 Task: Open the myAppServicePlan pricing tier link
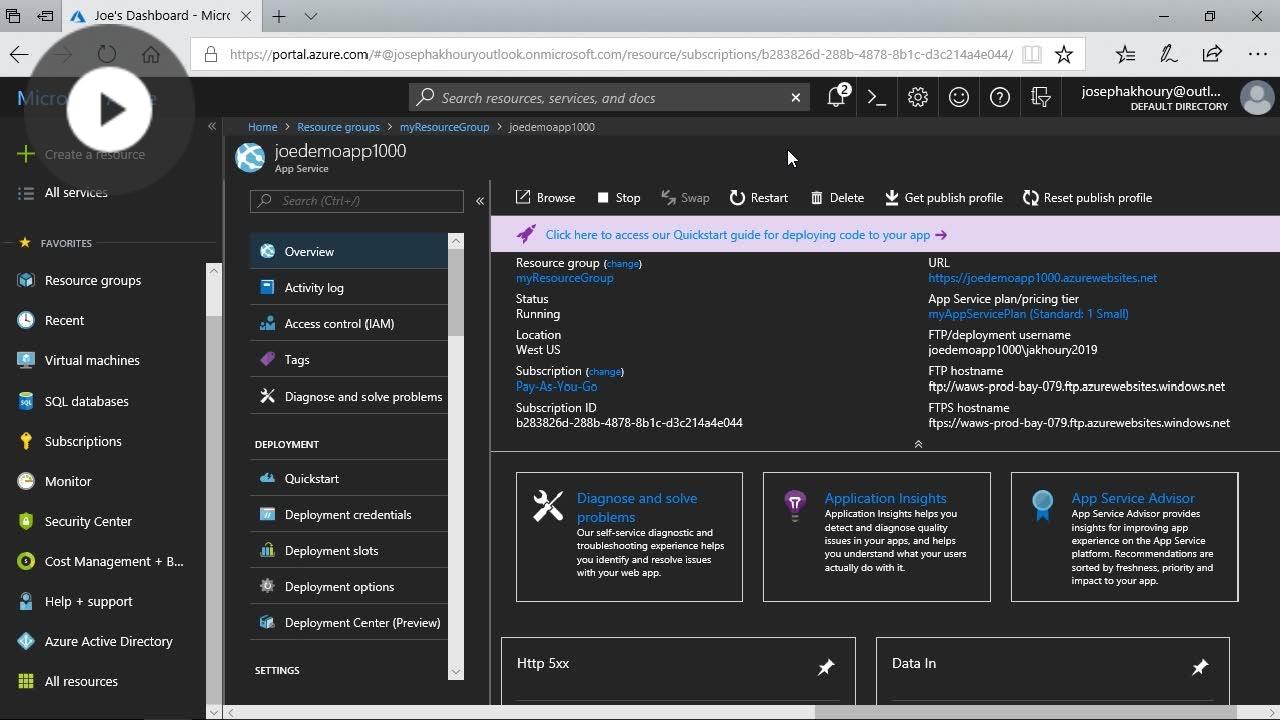[1028, 314]
